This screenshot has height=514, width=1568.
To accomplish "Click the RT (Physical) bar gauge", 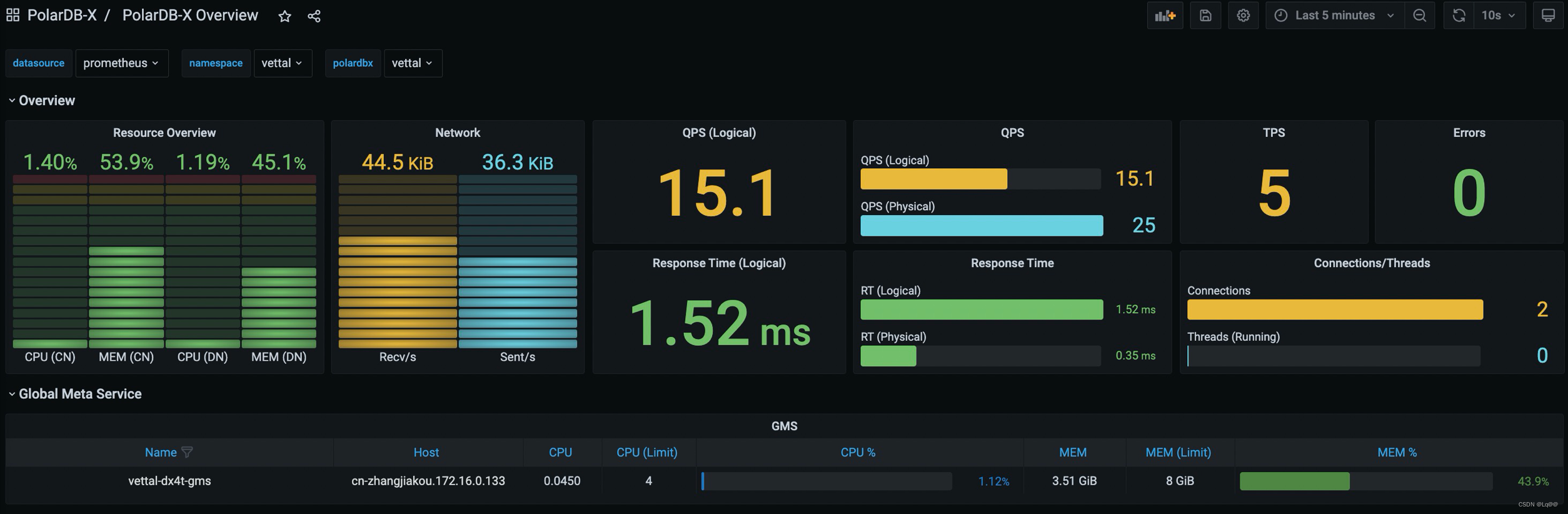I will point(981,356).
